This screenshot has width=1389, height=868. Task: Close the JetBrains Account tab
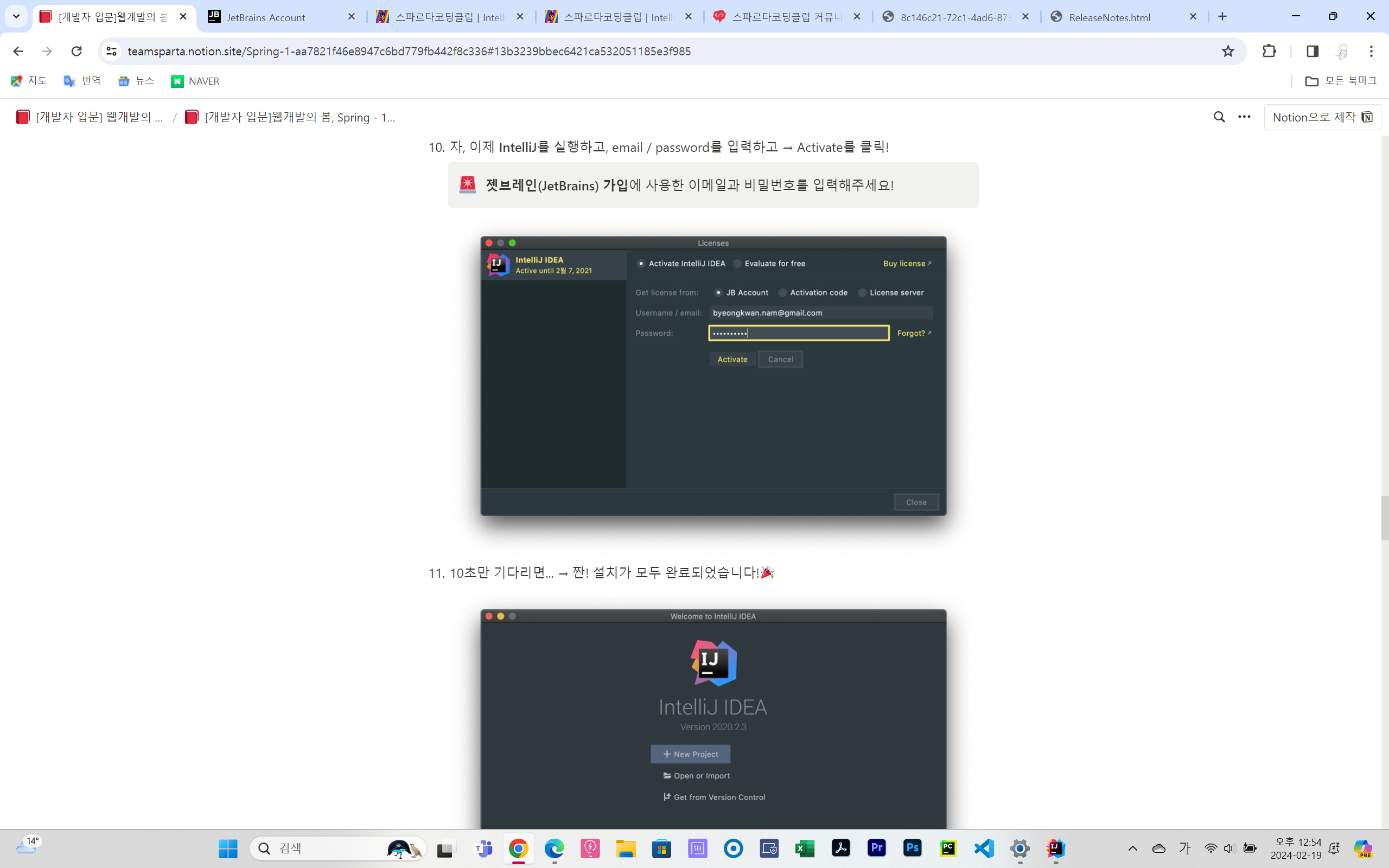coord(351,17)
